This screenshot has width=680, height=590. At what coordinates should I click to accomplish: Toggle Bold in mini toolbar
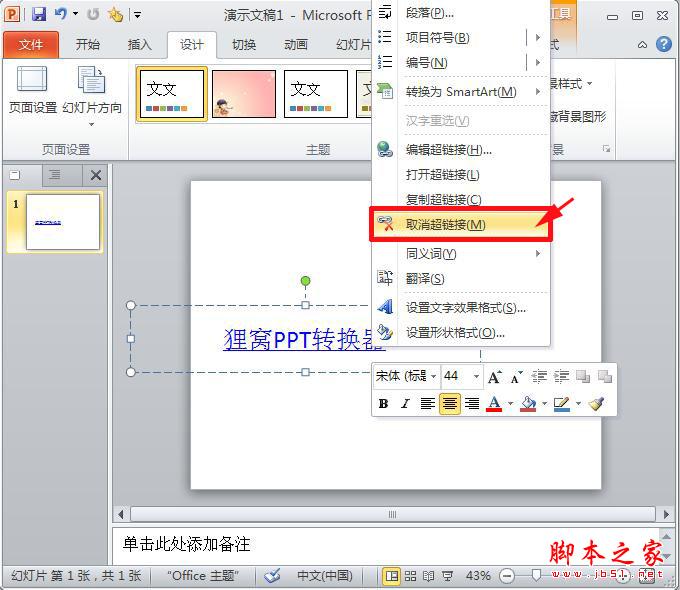click(x=383, y=404)
